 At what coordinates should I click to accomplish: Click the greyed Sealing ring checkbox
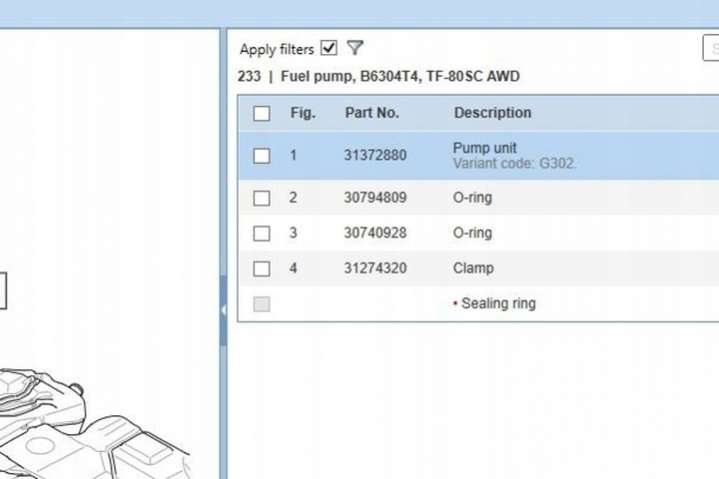(262, 304)
